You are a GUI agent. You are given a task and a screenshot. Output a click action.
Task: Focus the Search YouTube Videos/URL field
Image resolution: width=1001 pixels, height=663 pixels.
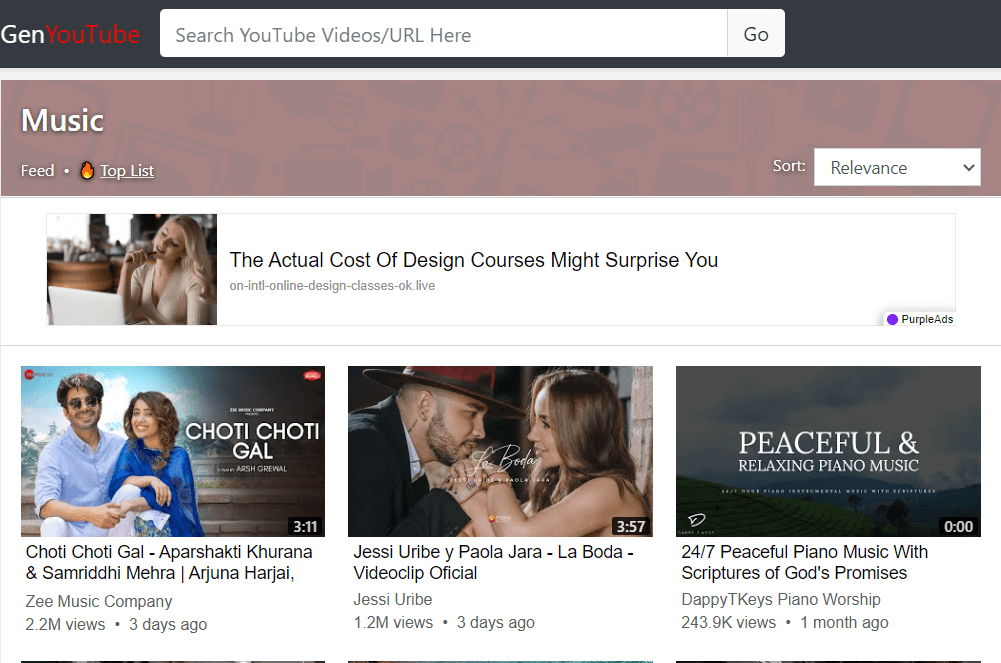point(444,33)
